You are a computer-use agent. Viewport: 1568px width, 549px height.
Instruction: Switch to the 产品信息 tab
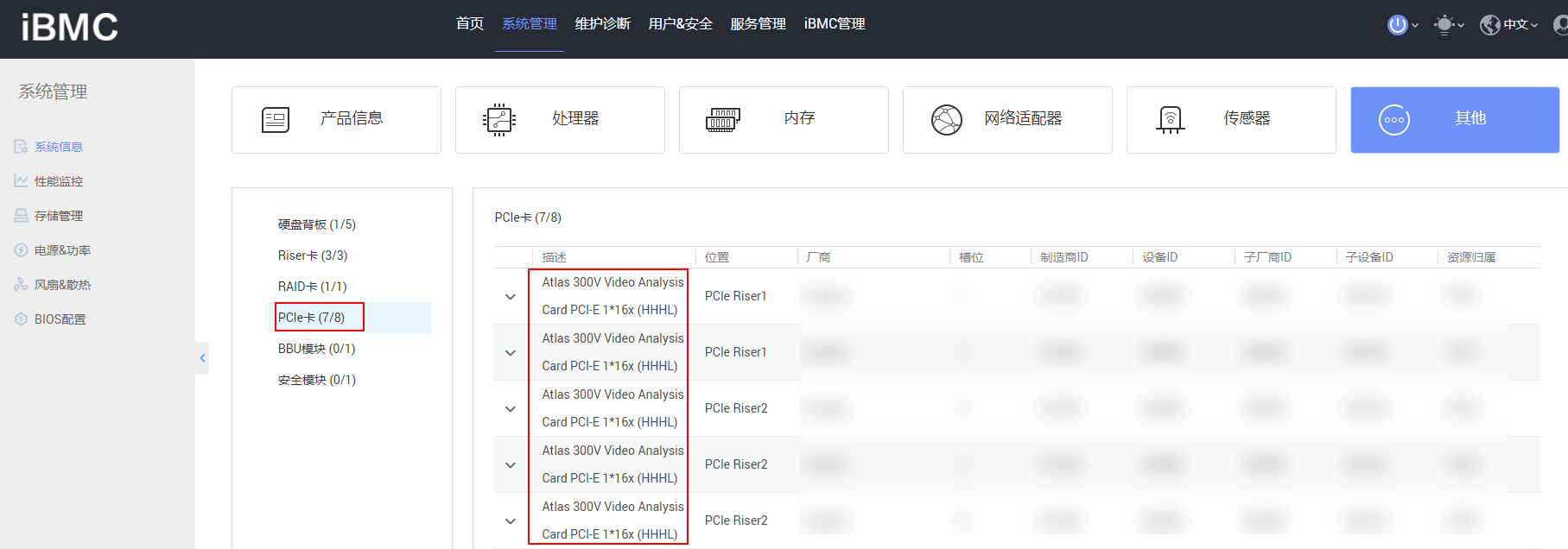[336, 120]
